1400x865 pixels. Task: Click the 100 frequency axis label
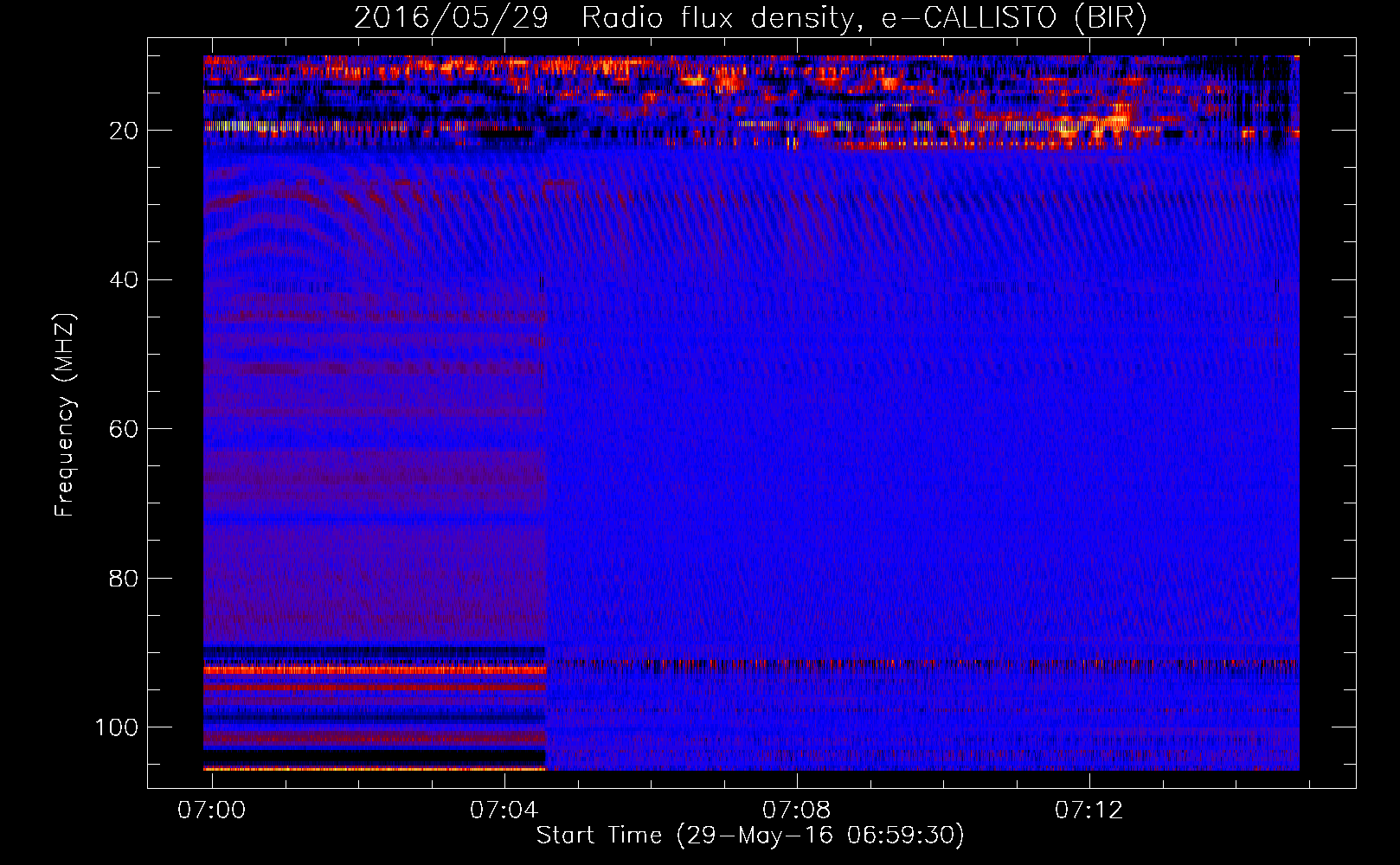(117, 727)
